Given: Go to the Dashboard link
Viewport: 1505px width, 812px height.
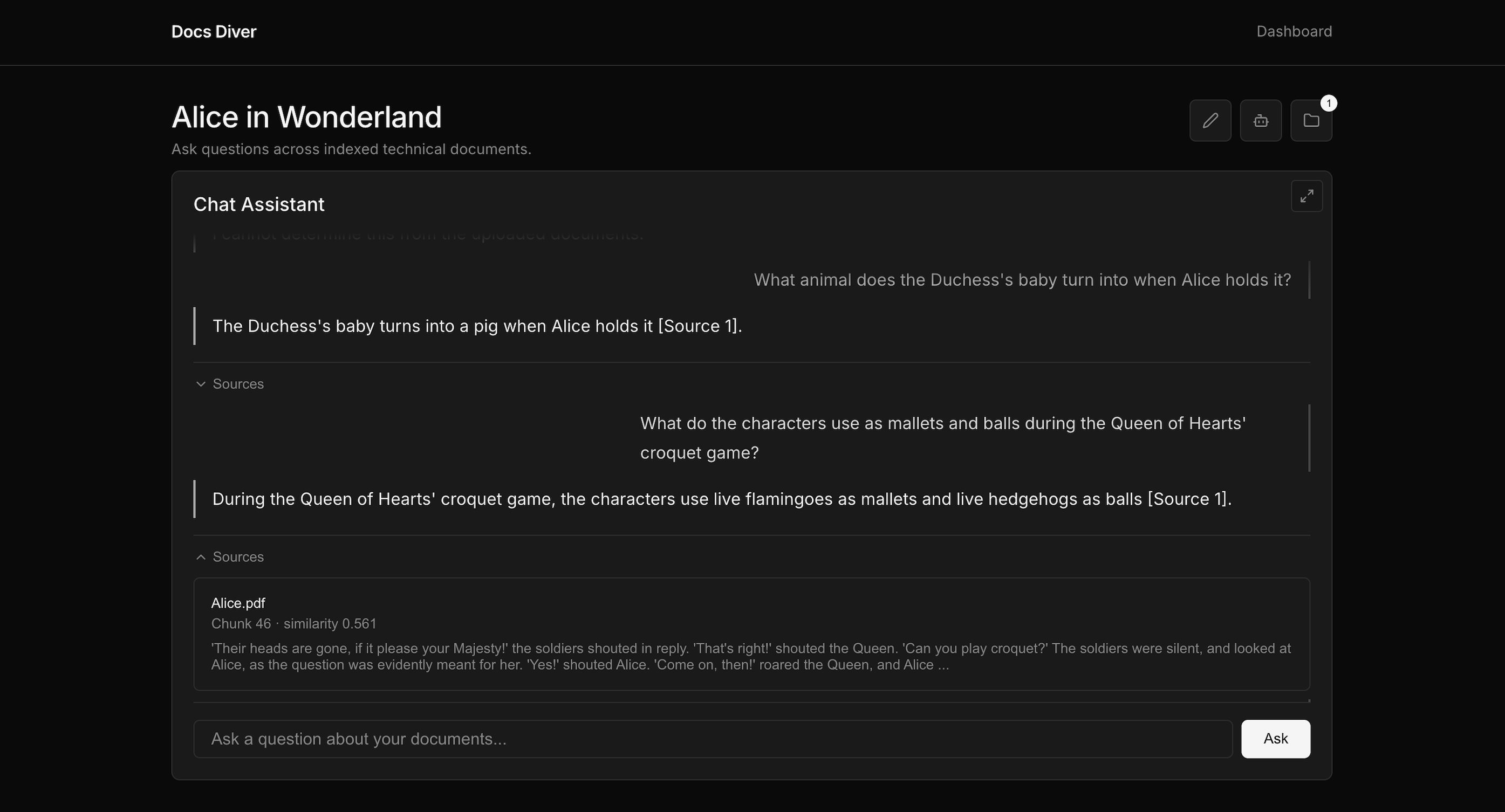Looking at the screenshot, I should 1294,32.
